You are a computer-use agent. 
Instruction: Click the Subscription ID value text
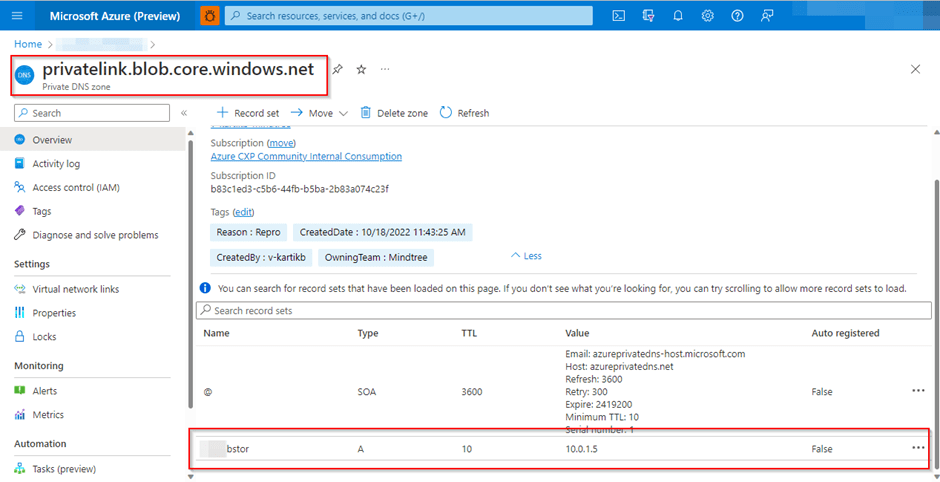(x=300, y=189)
